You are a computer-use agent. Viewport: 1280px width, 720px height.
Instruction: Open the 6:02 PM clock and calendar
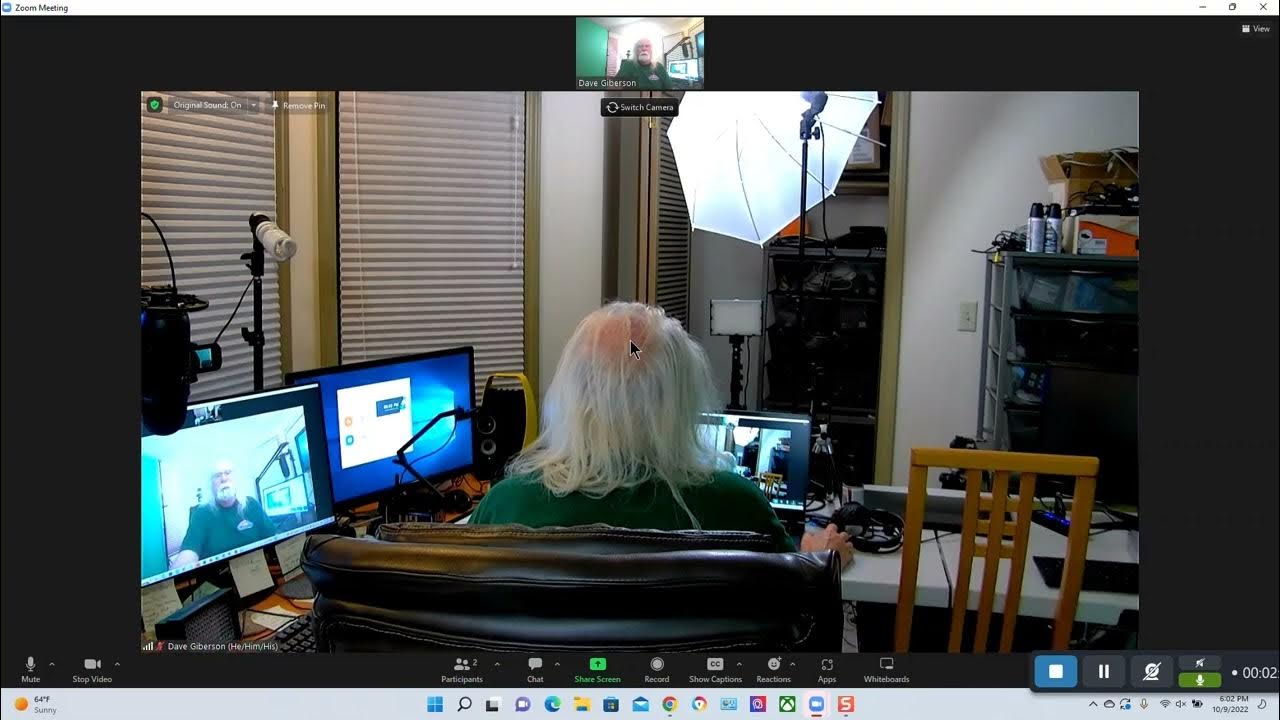[1230, 704]
